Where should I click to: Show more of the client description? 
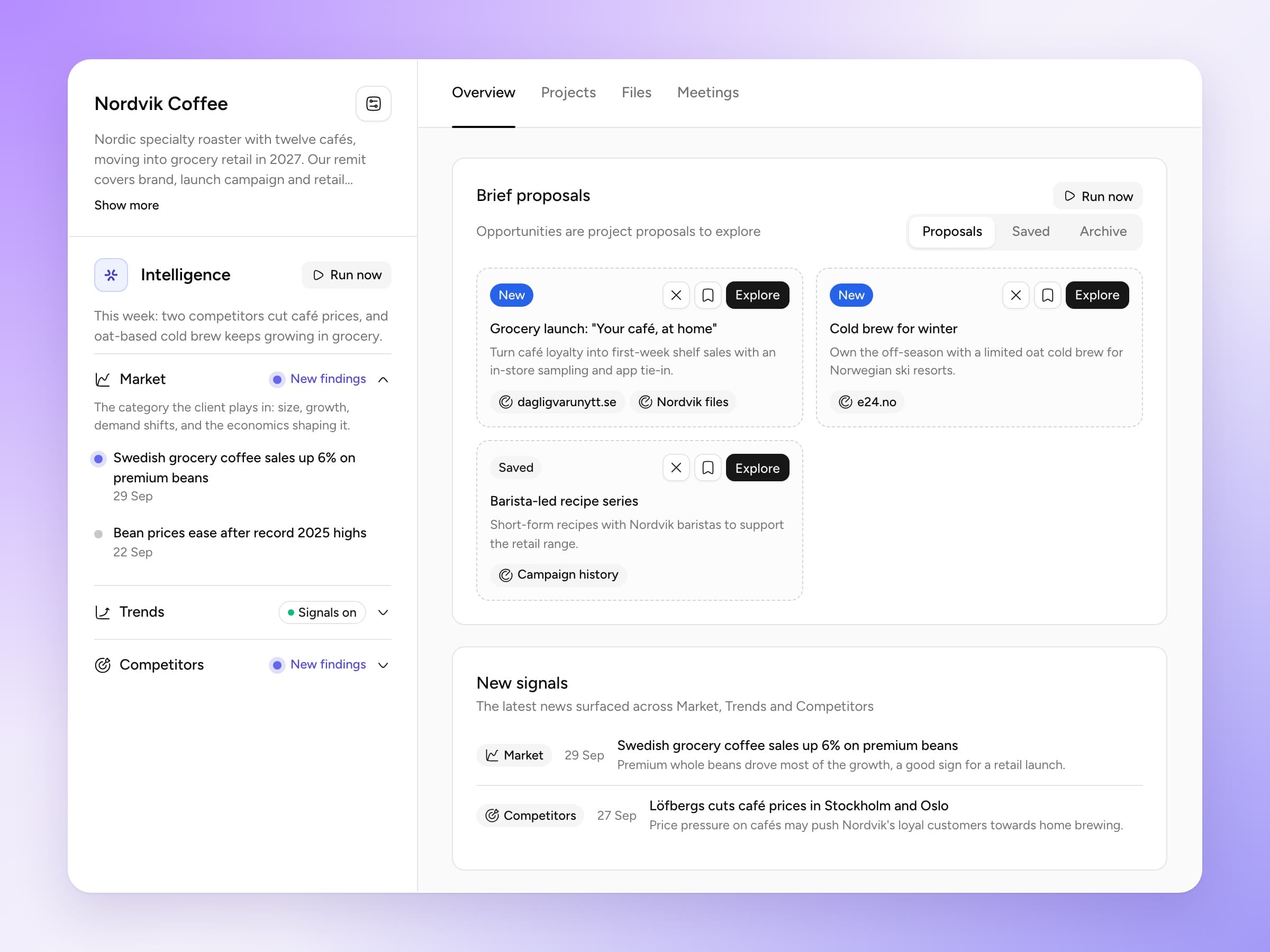coord(126,205)
